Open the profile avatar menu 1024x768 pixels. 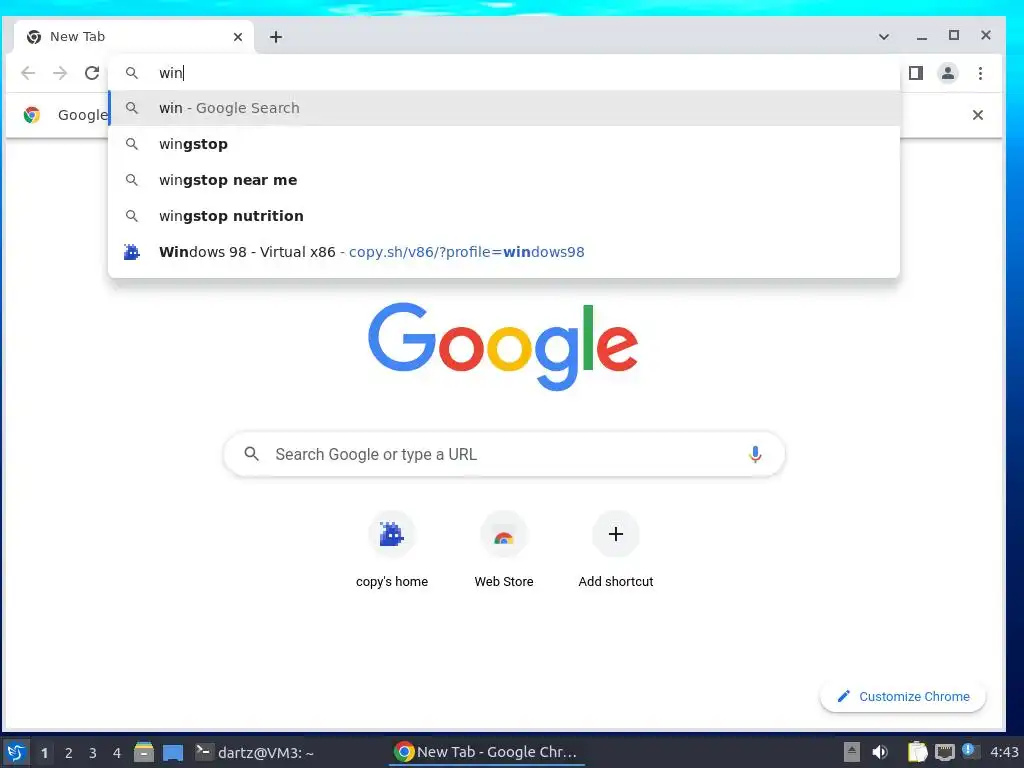click(x=948, y=73)
